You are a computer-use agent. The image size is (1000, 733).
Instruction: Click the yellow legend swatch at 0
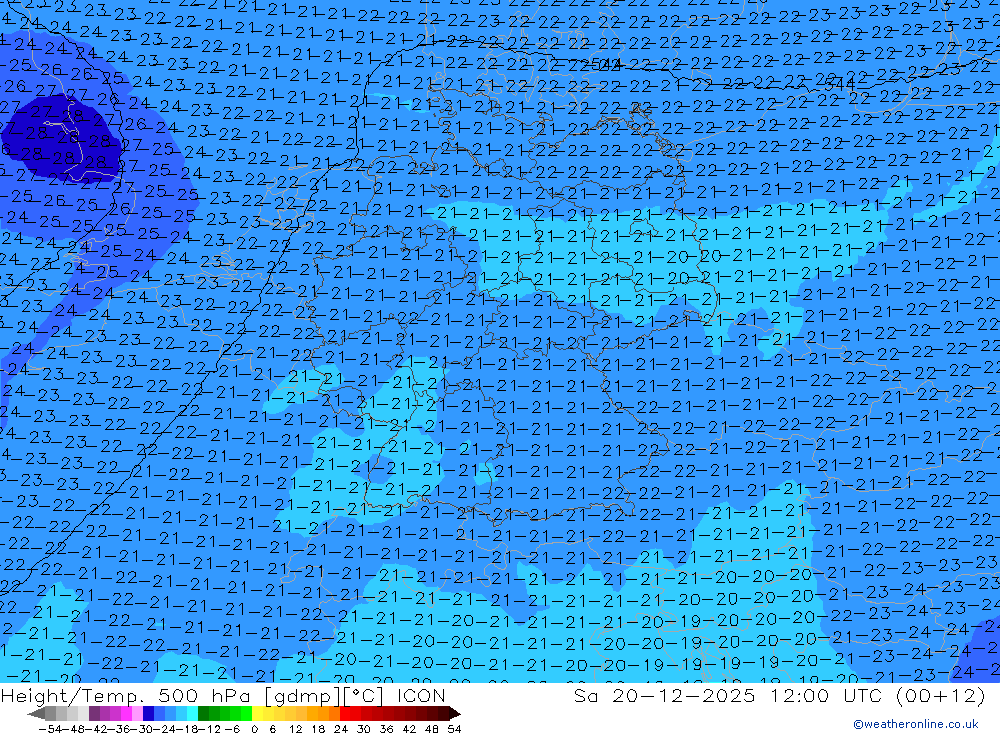[x=257, y=713]
